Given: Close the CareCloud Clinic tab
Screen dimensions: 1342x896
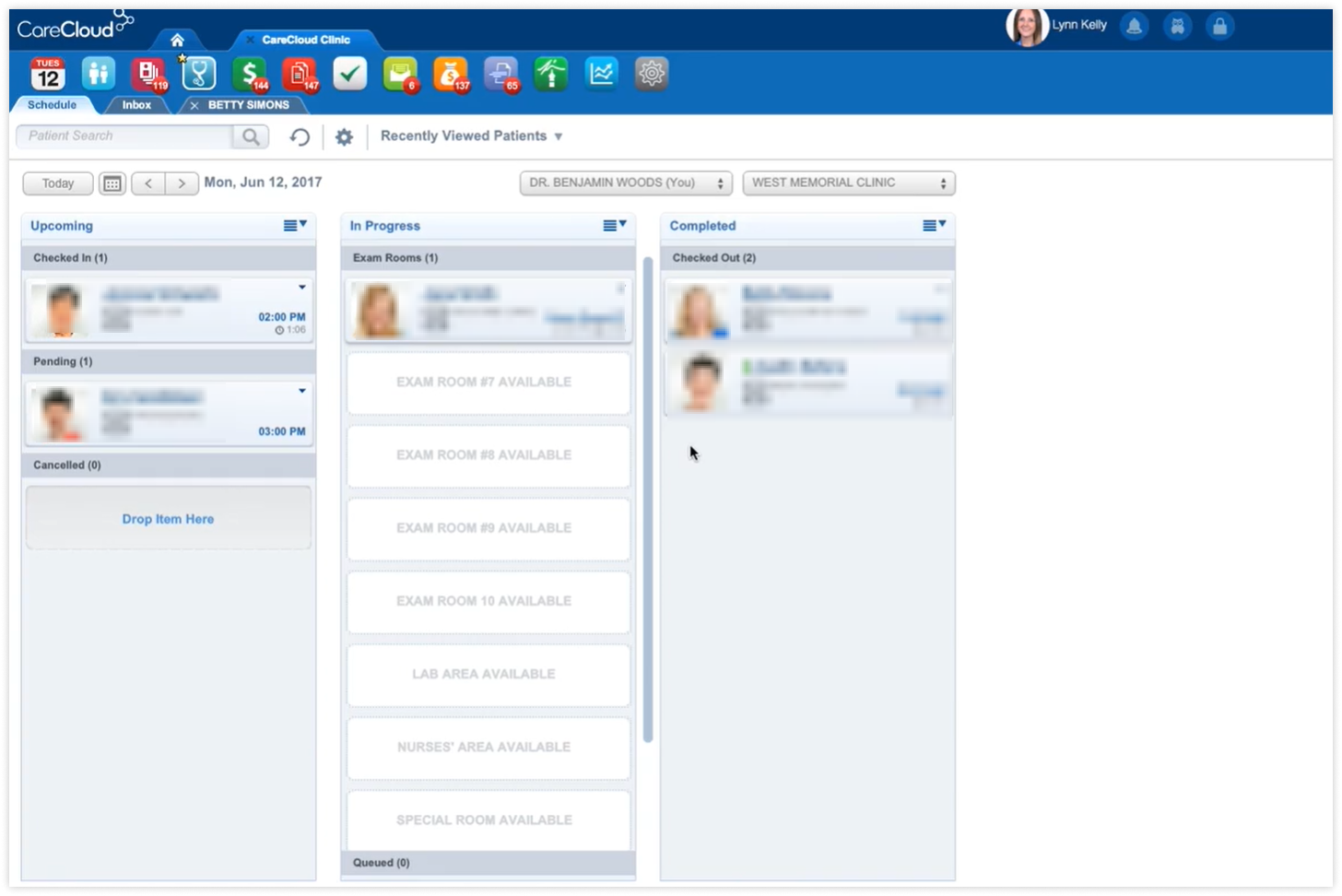Looking at the screenshot, I should pos(250,40).
